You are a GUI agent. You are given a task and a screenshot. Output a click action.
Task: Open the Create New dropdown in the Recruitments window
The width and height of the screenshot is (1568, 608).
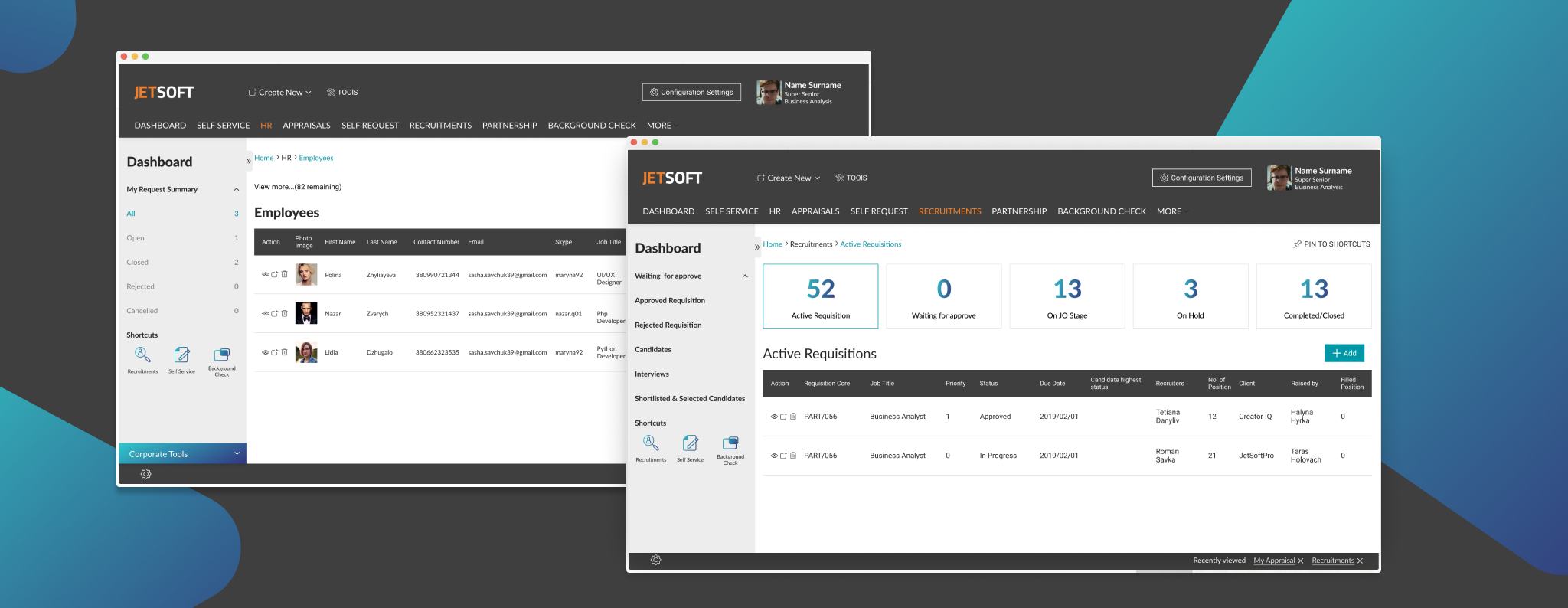[789, 178]
